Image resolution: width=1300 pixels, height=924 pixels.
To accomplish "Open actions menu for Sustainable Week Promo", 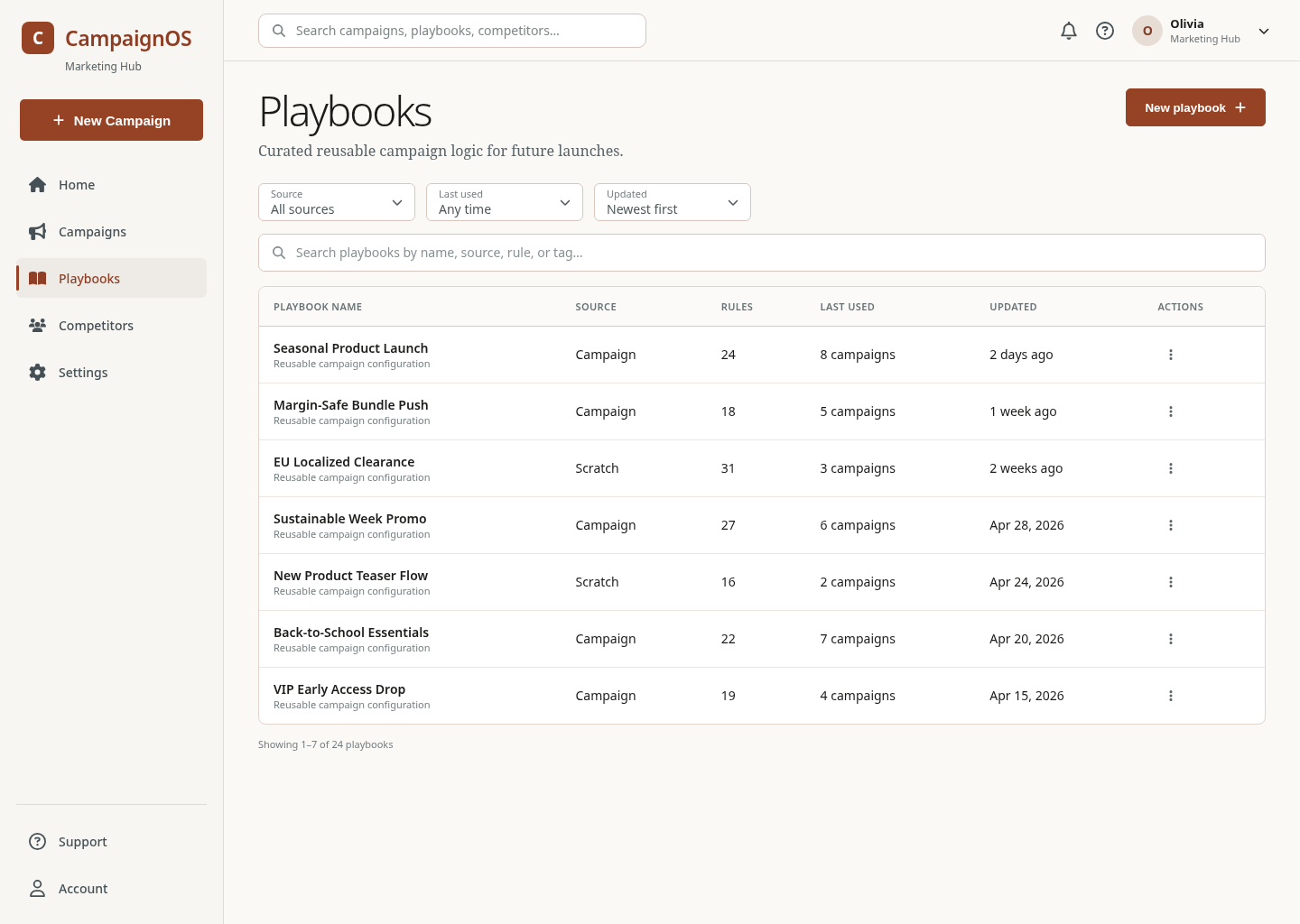I will point(1171,525).
